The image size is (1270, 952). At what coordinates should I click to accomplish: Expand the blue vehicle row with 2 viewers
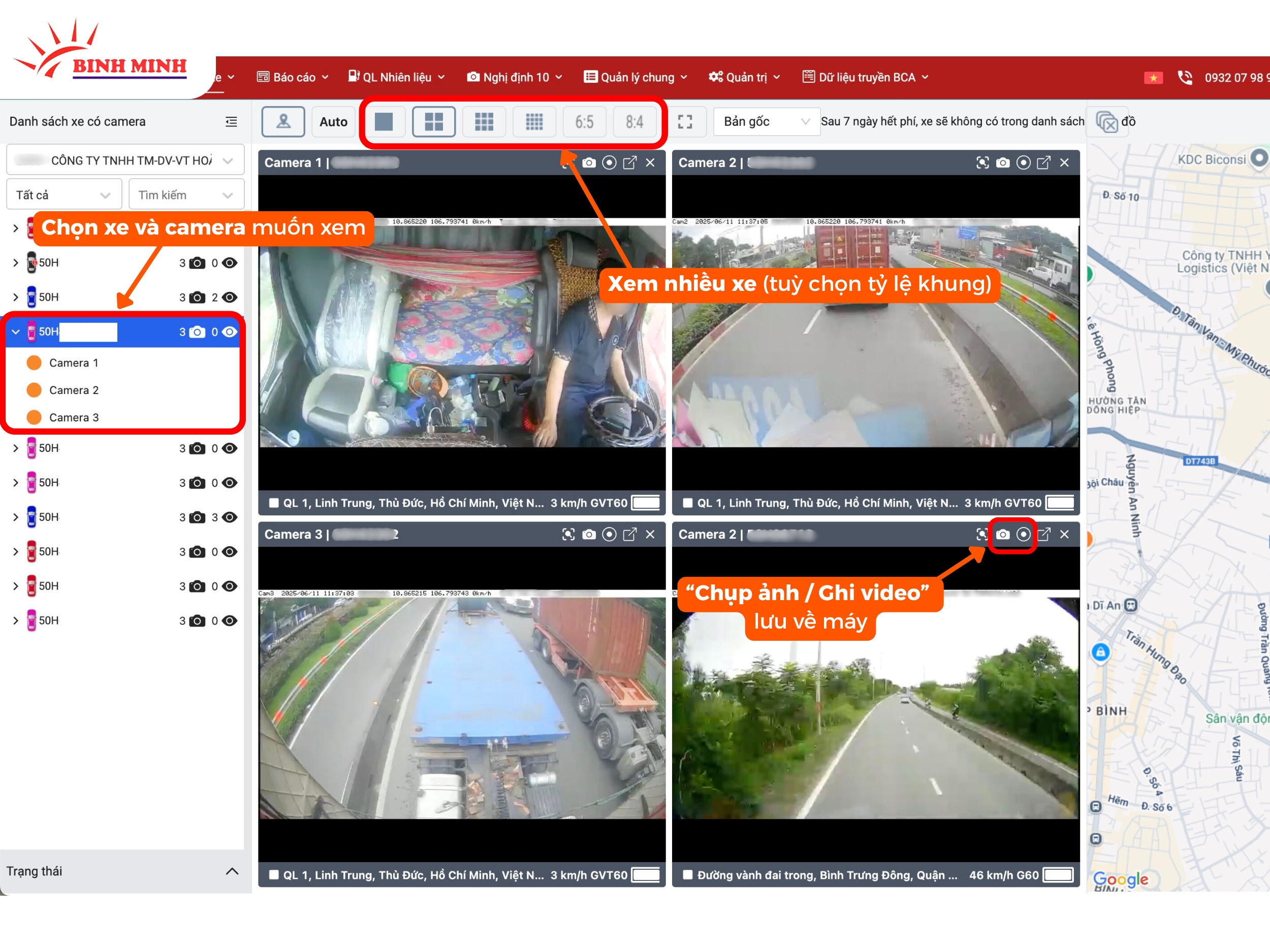click(x=16, y=297)
